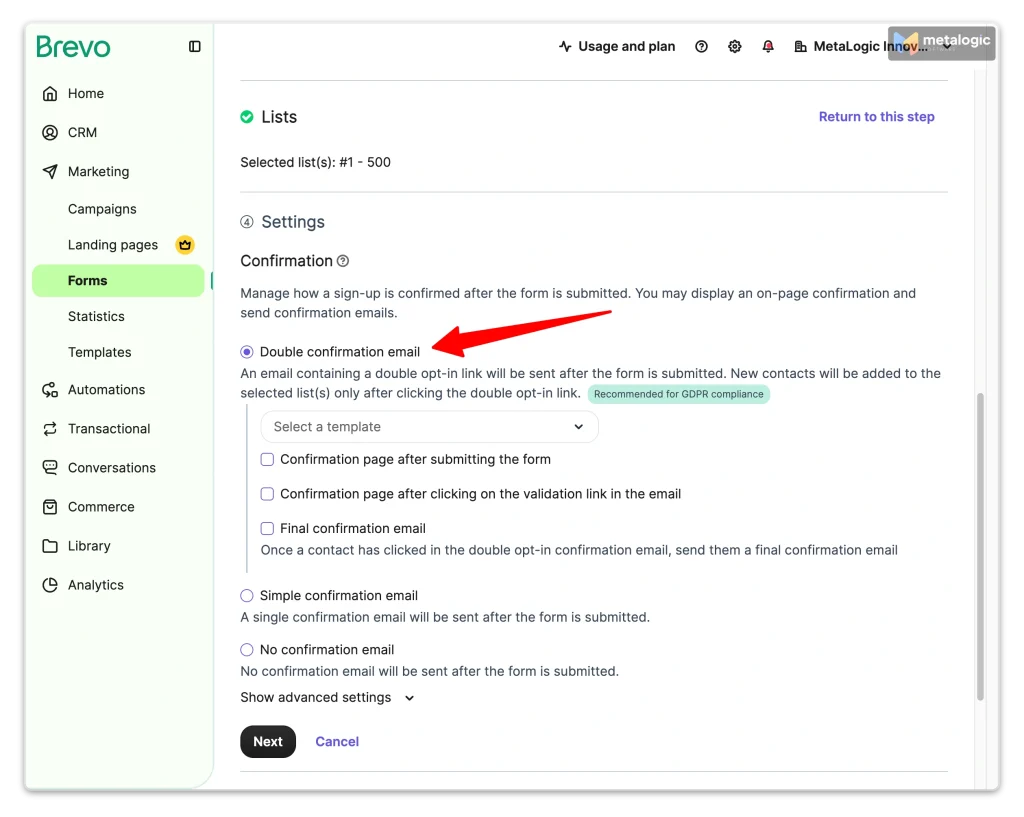Open Conversations section
This screenshot has height=817, width=1024.
click(x=112, y=468)
